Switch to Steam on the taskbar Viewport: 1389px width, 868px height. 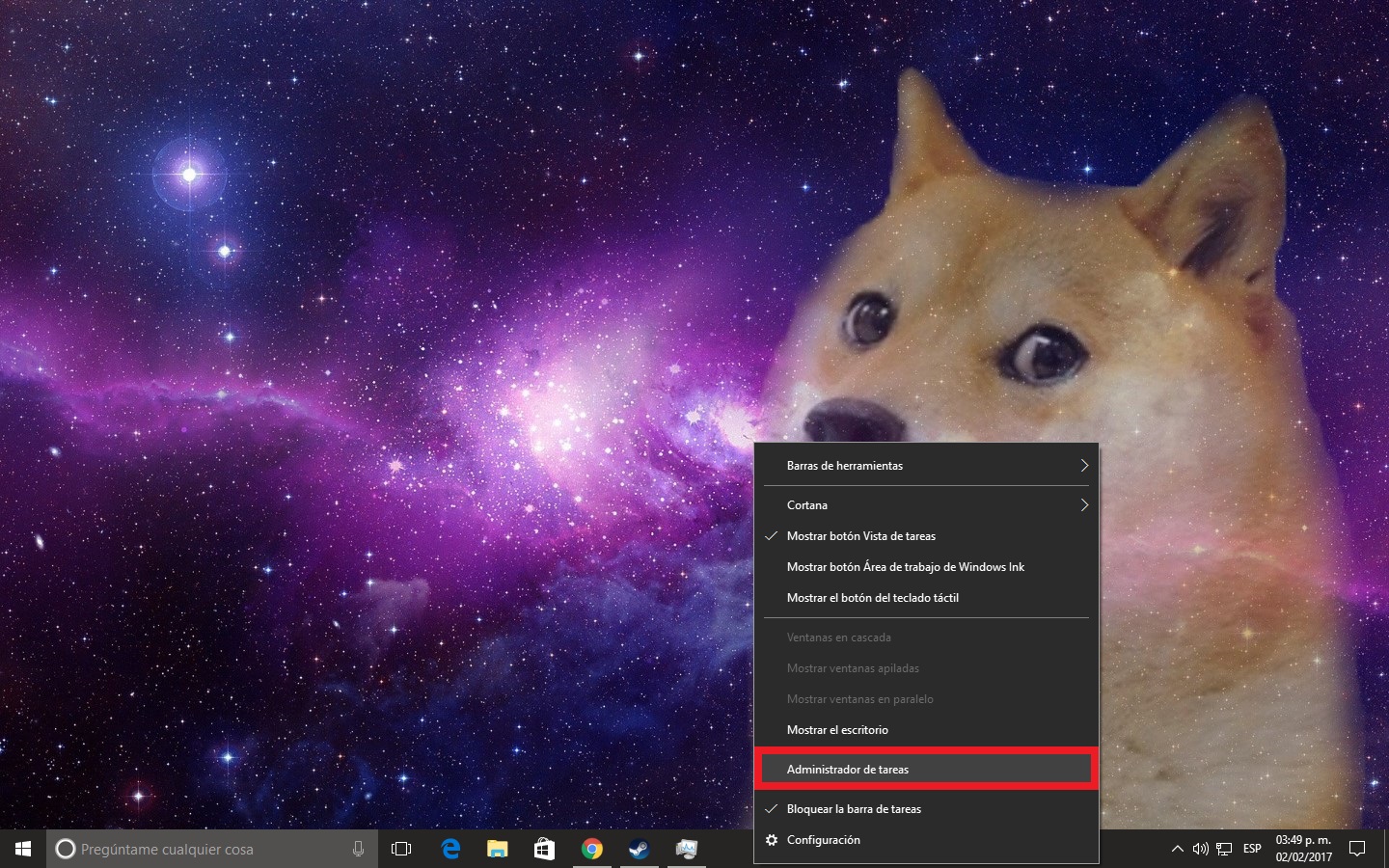[x=639, y=849]
